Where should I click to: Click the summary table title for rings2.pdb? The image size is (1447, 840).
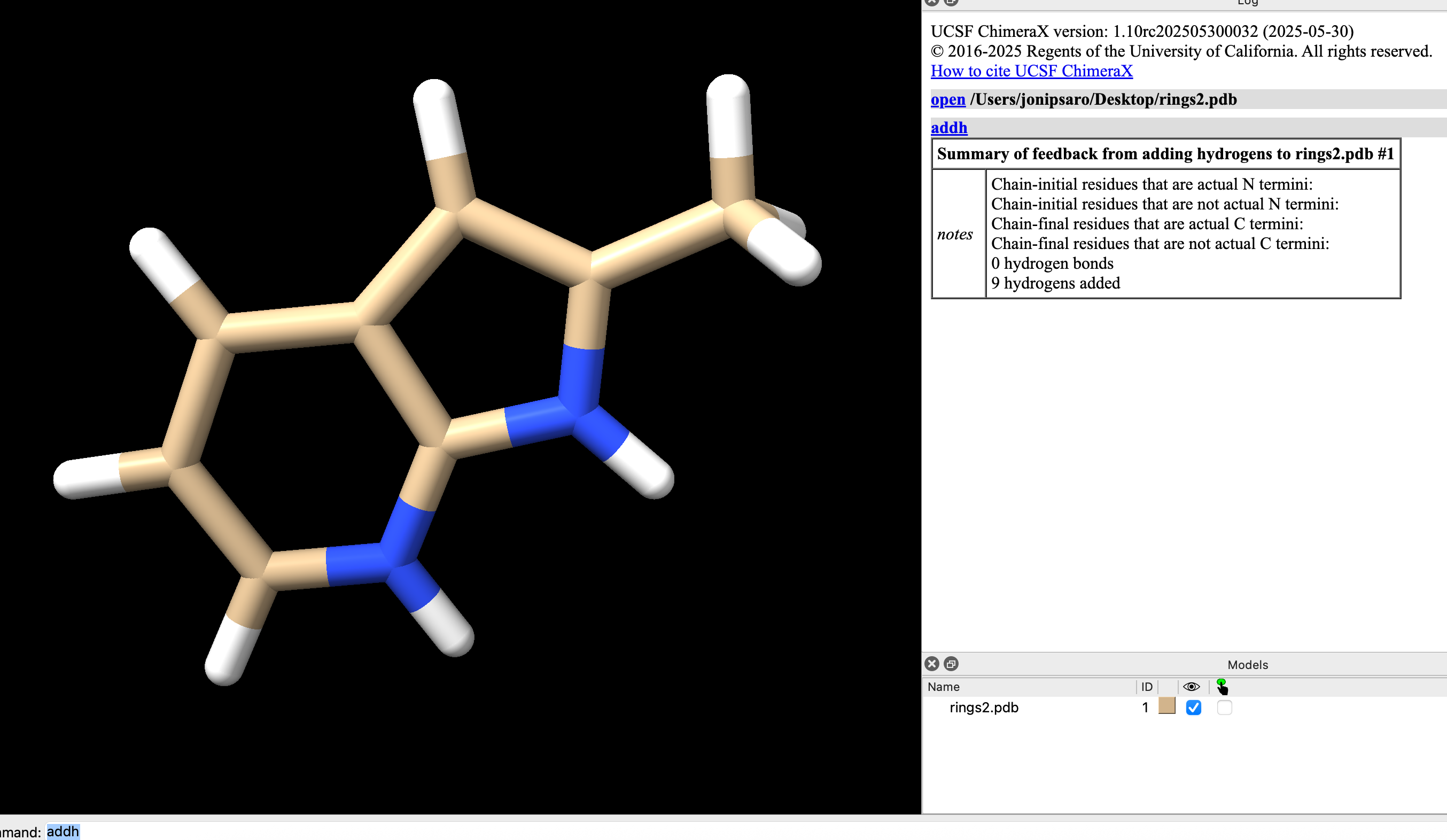1165,154
